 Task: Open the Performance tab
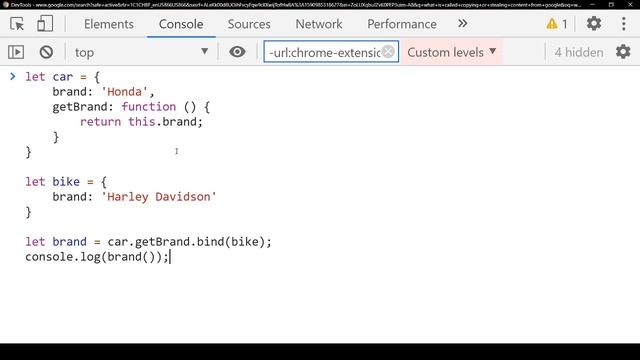(x=402, y=24)
